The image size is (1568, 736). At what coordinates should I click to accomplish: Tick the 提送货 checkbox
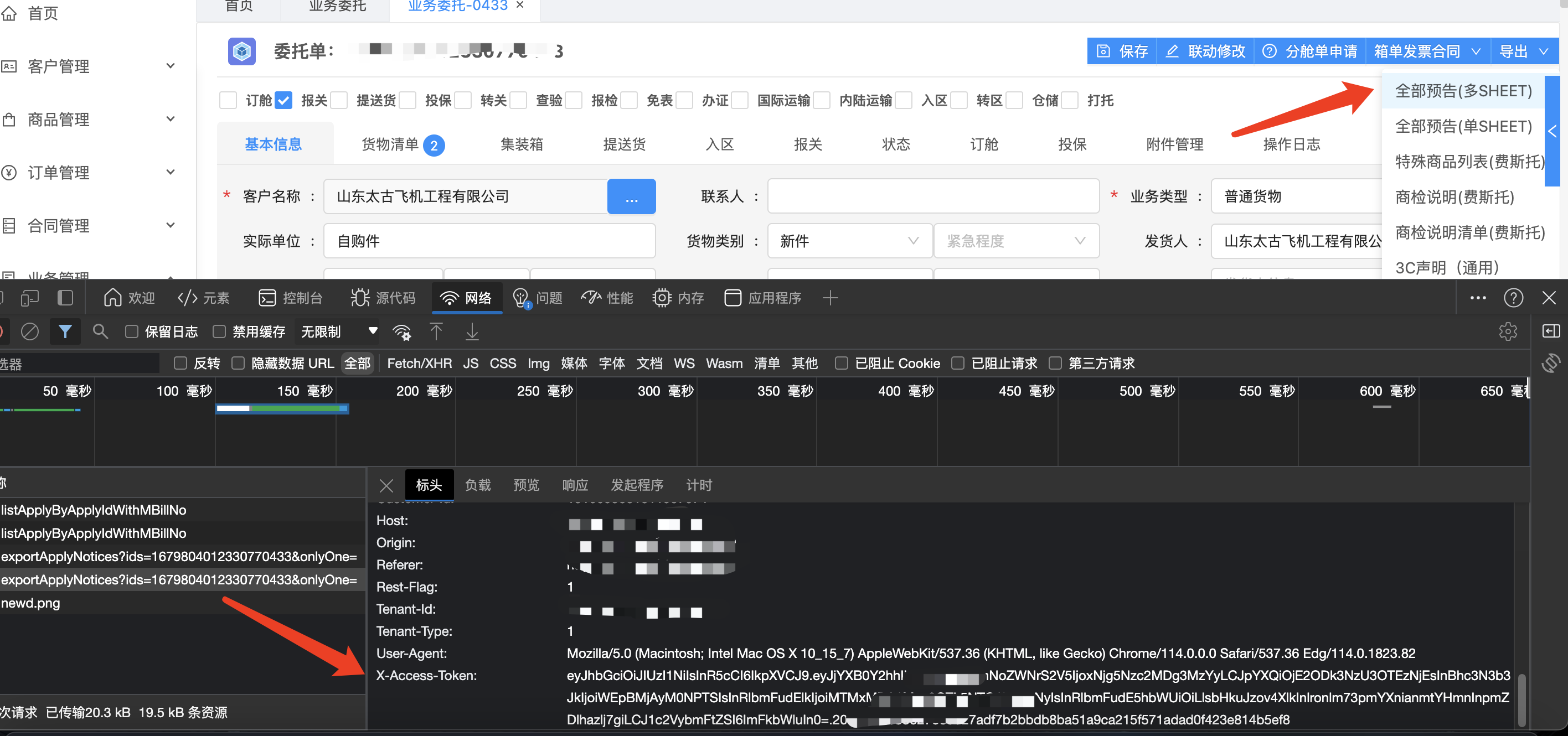(338, 100)
